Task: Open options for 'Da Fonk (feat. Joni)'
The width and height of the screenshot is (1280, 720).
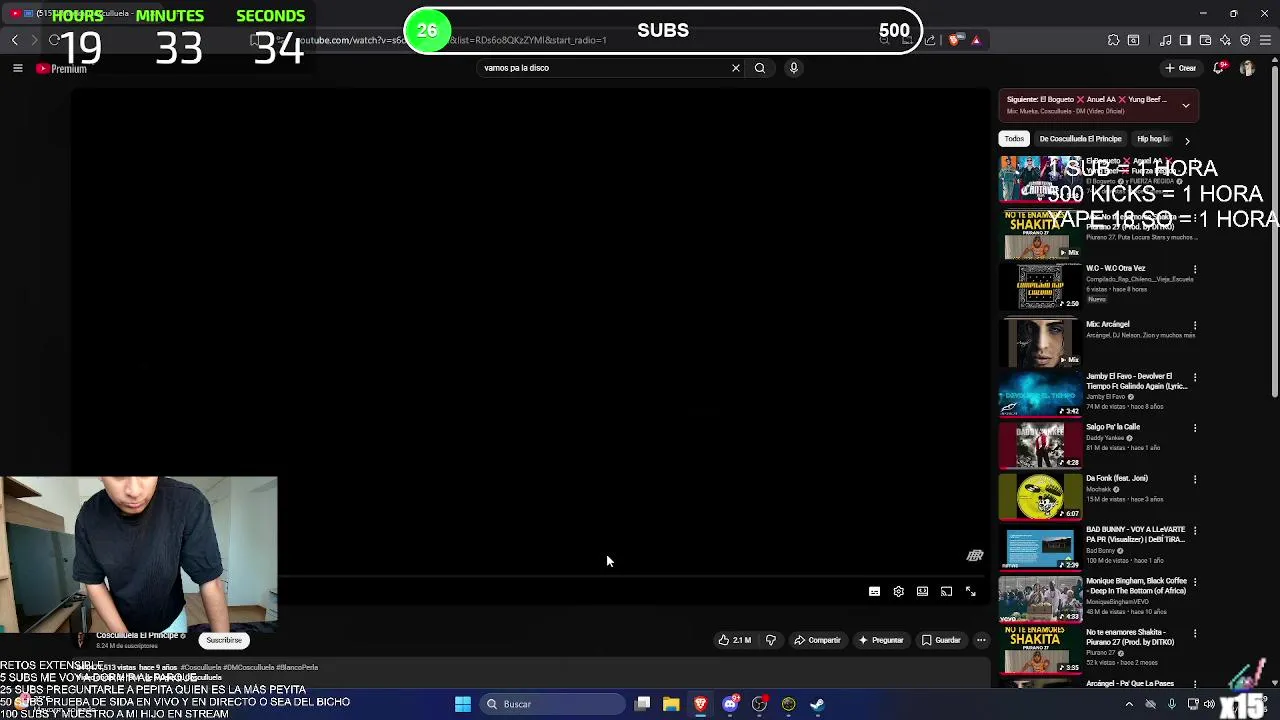Action: coord(1195,479)
